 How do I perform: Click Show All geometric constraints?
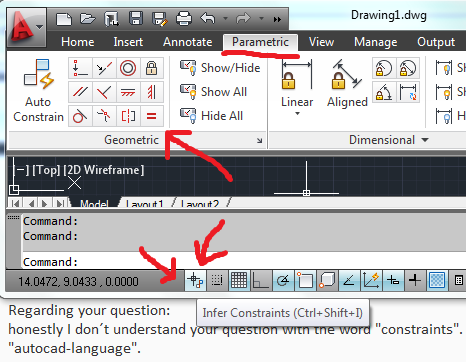[214, 92]
